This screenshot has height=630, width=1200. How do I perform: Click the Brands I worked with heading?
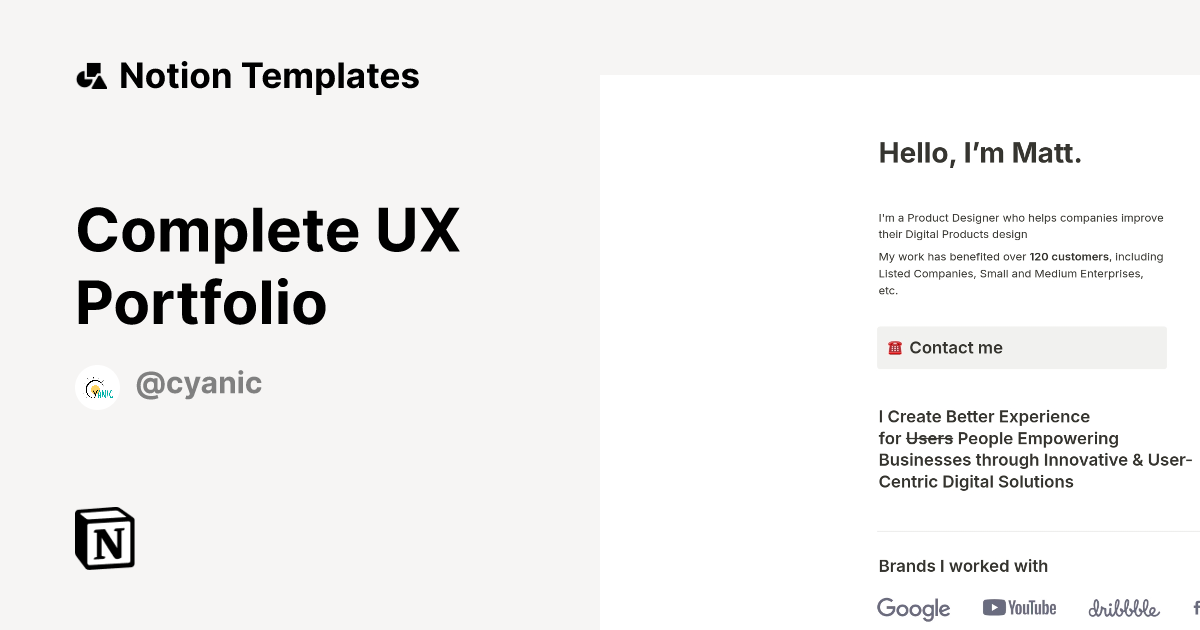[x=963, y=566]
